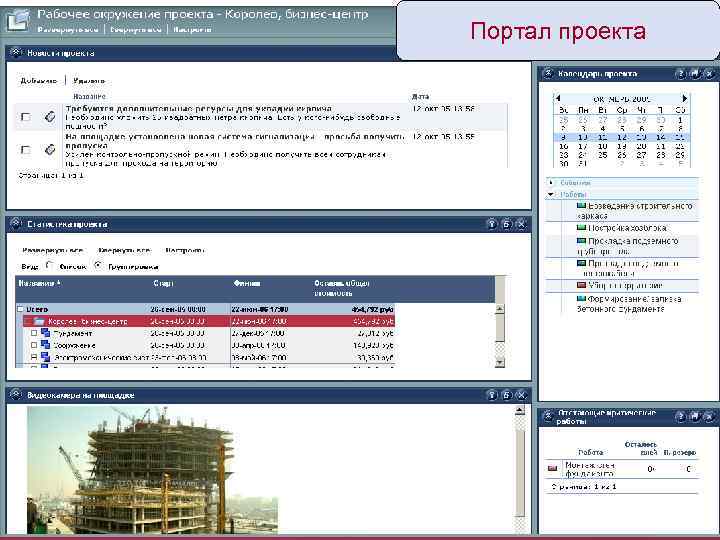Select date 27 in the October calendar
720x540 pixels.
[641, 155]
